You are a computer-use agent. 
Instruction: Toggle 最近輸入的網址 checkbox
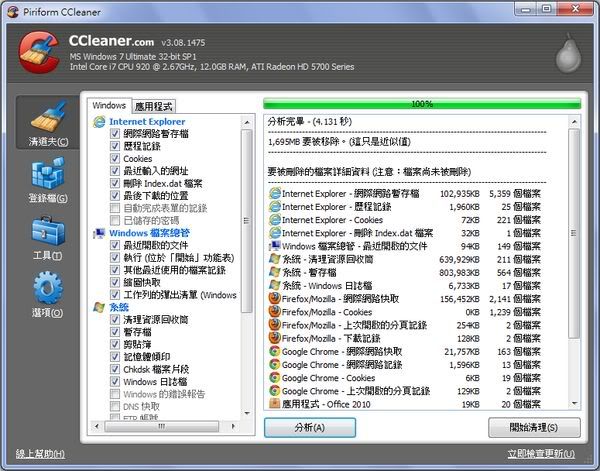click(x=114, y=171)
